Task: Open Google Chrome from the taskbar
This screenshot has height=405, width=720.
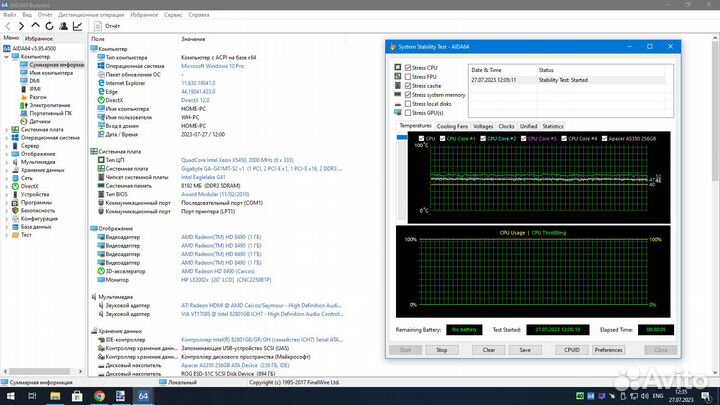Action: click(x=99, y=396)
